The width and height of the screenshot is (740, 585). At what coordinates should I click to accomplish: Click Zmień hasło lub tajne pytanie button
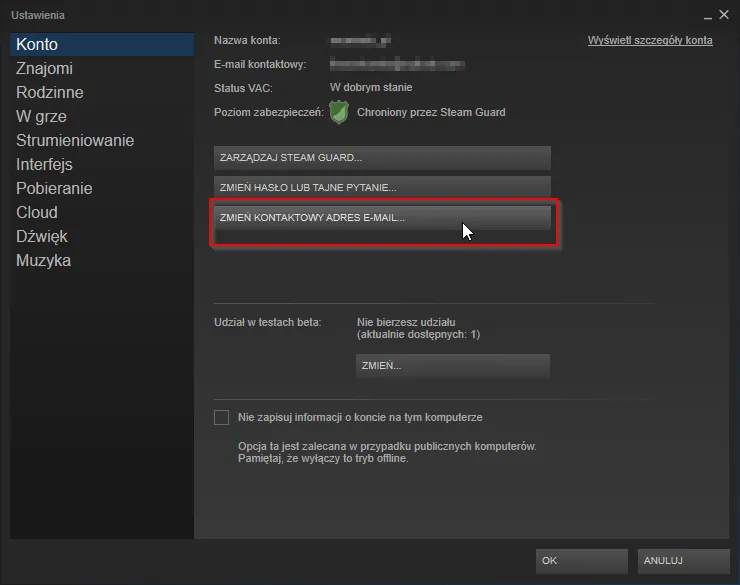click(382, 187)
